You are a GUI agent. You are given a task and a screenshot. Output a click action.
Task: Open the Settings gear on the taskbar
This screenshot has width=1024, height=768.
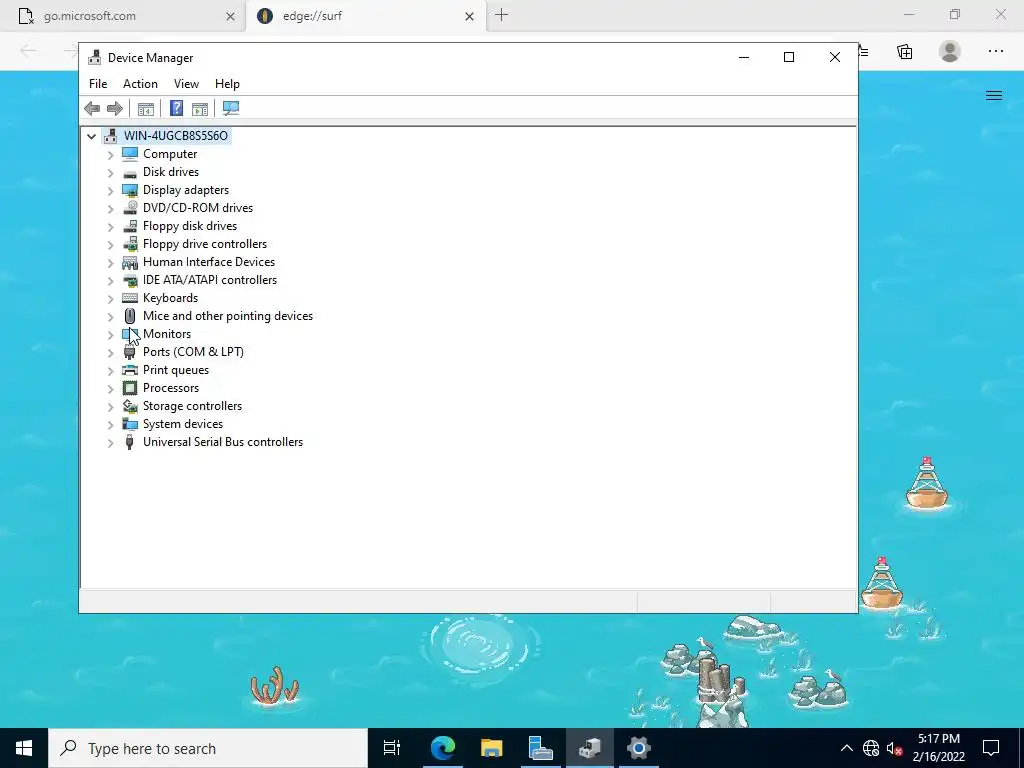pyautogui.click(x=639, y=748)
